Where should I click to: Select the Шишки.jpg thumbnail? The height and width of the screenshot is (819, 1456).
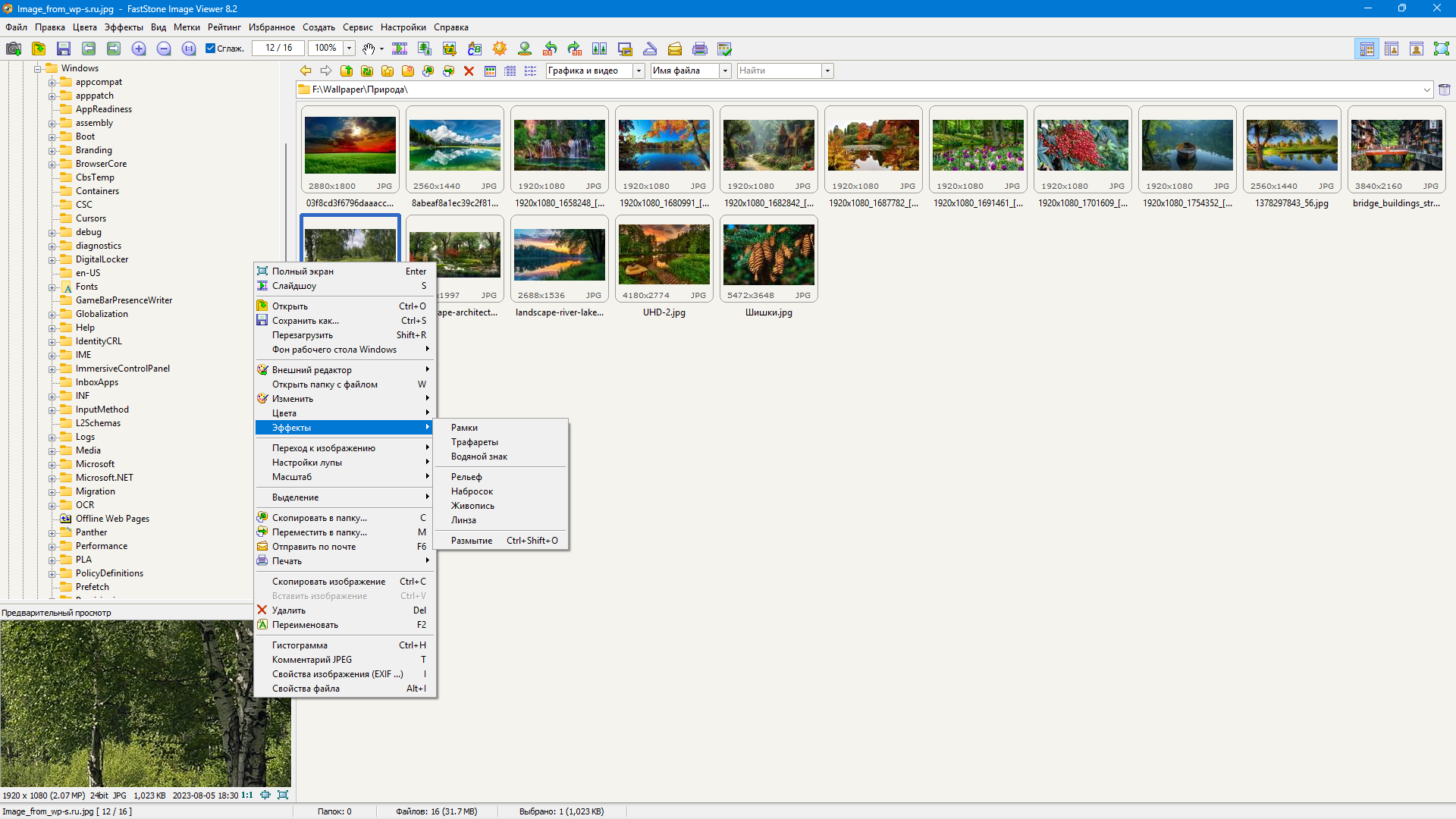click(x=768, y=255)
